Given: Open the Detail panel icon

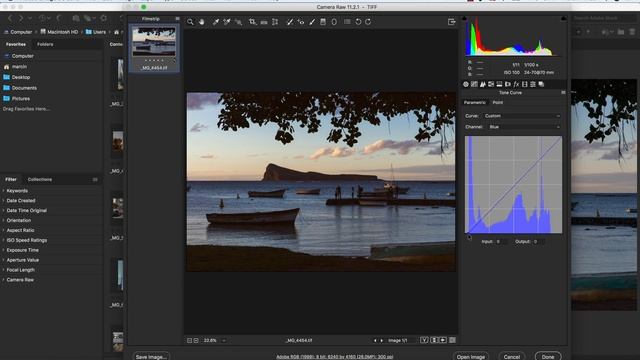Looking at the screenshot, I should (x=482, y=84).
